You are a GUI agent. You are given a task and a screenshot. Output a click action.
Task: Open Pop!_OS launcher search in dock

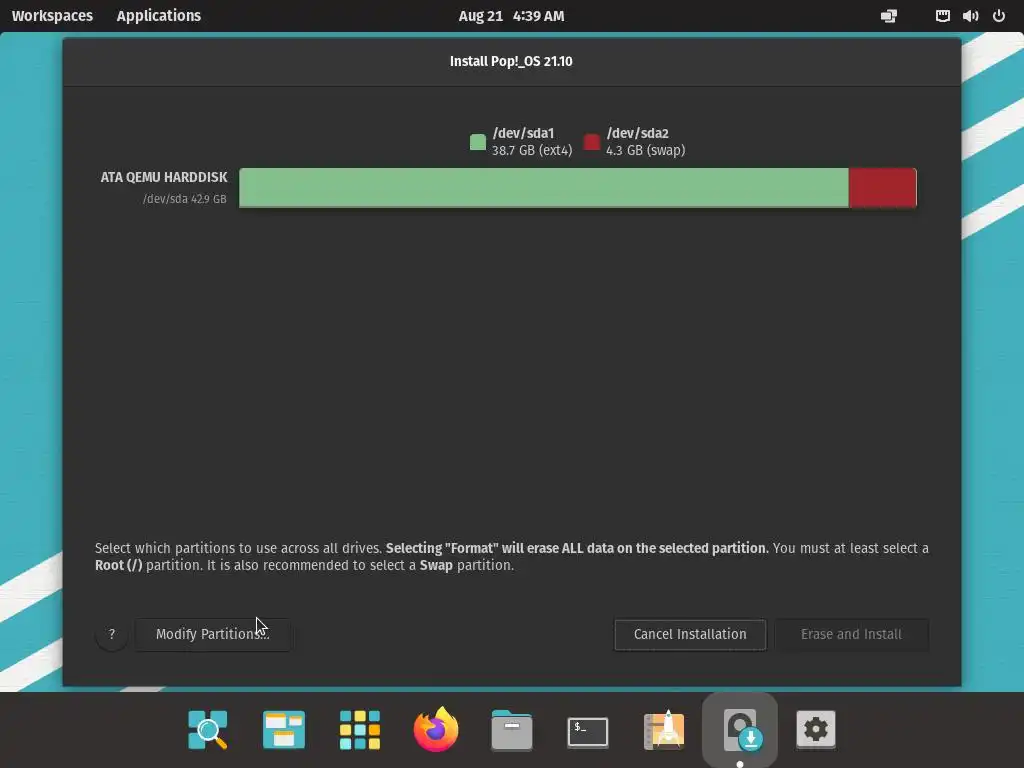pos(208,729)
